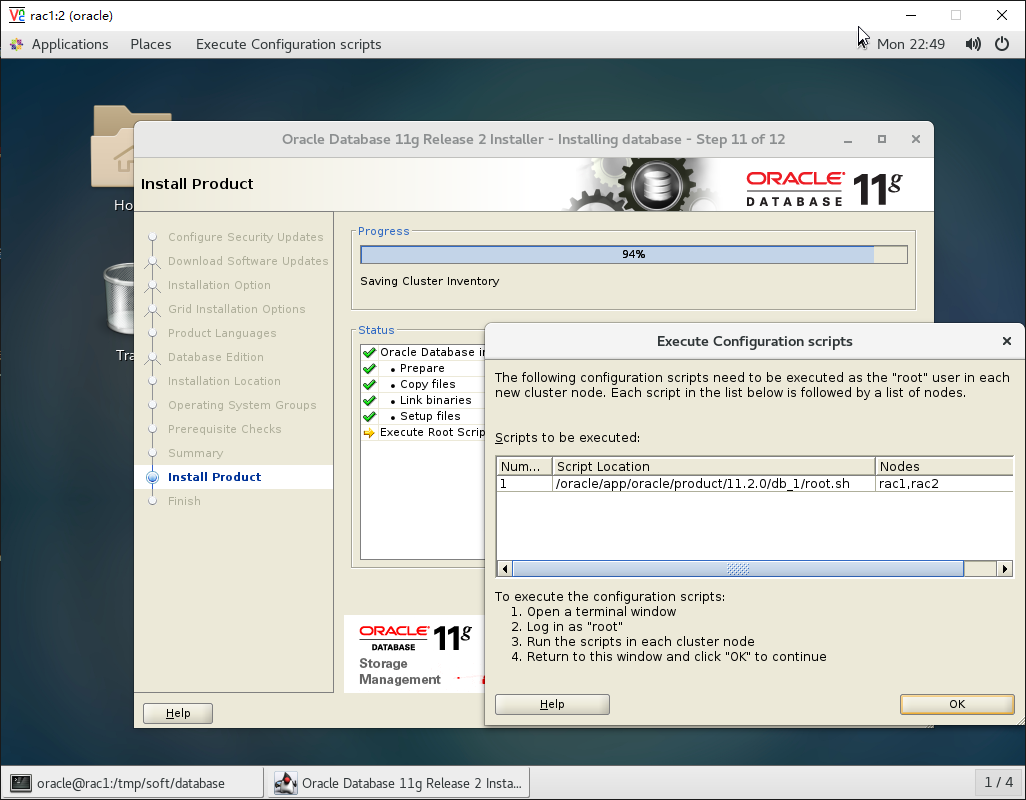Select Link binaries status row
Screen dimensions: 1026x800
point(423,400)
